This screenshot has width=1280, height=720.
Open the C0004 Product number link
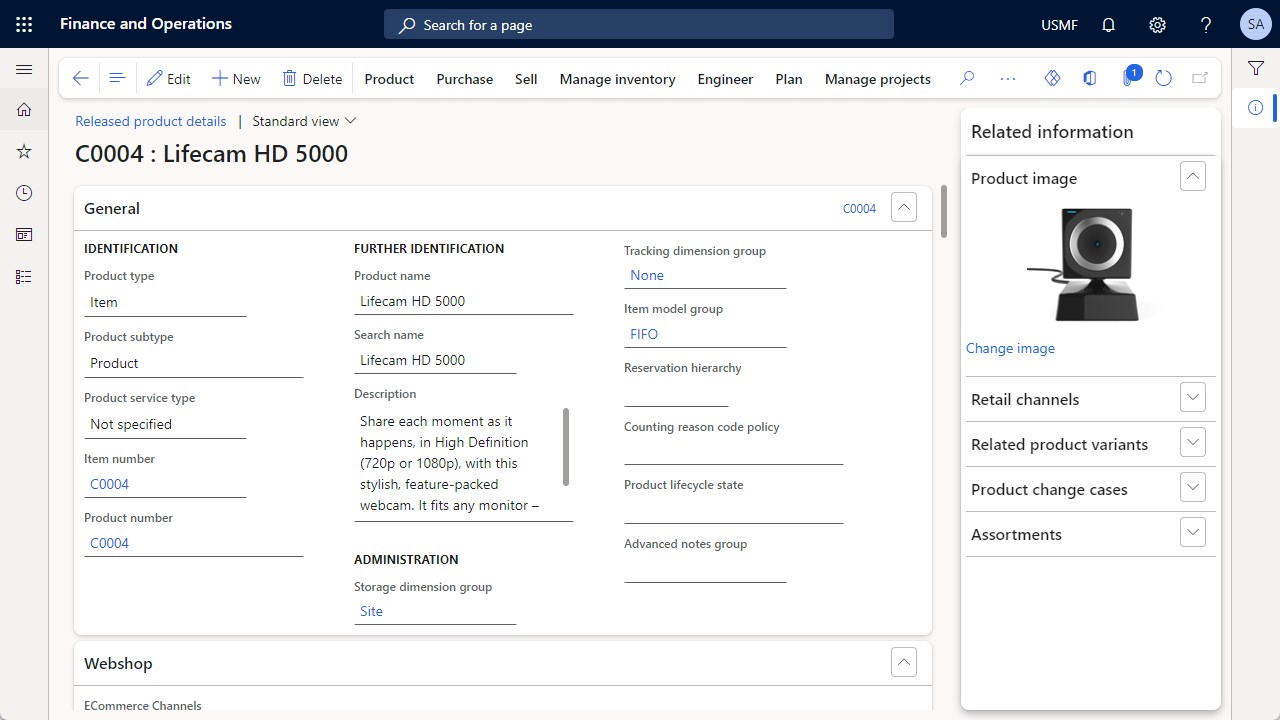109,543
